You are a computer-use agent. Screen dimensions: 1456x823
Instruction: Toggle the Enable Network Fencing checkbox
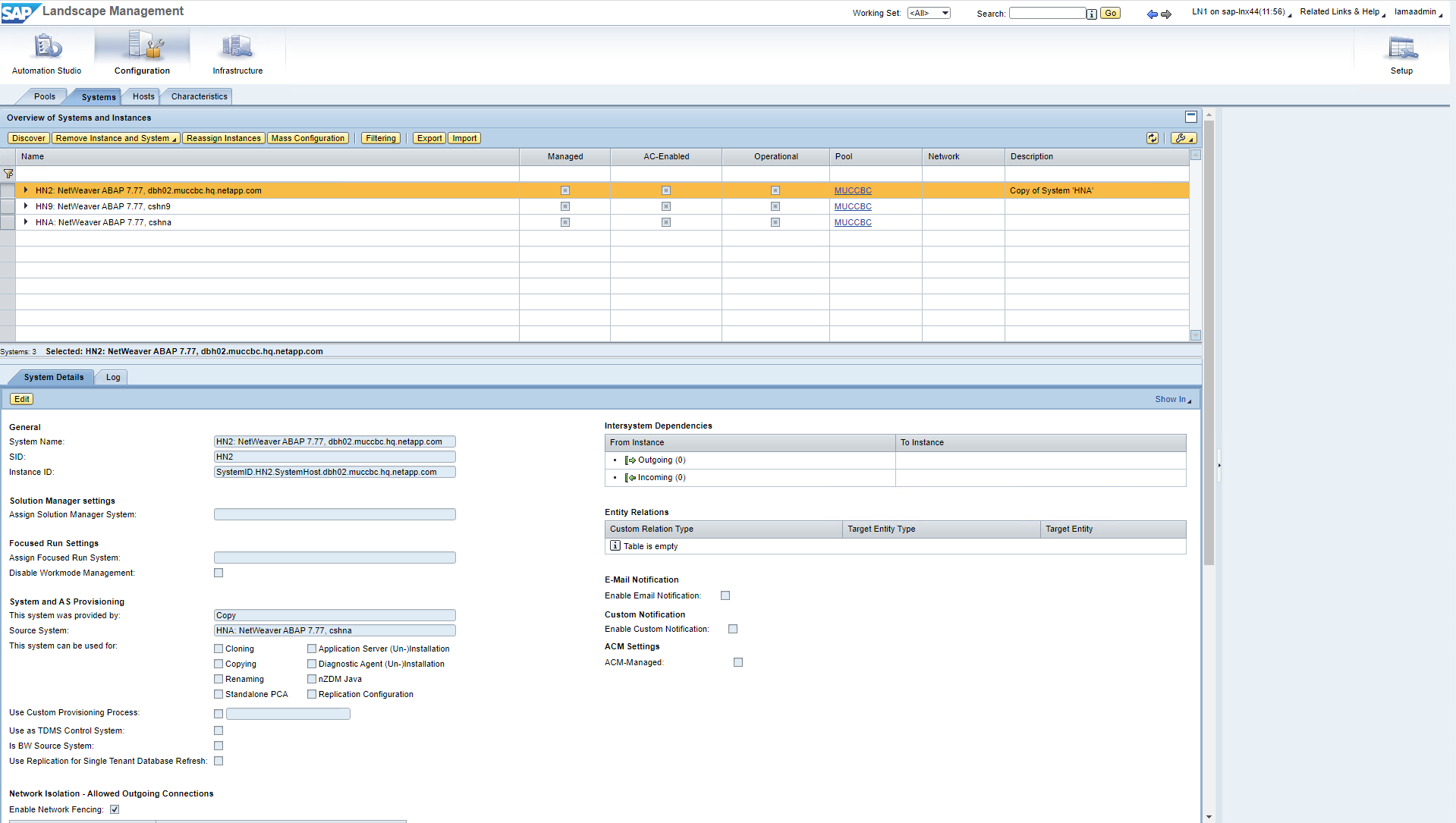click(x=115, y=809)
